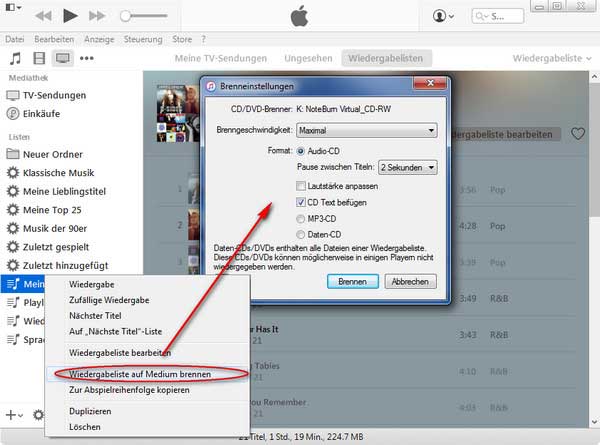Screen dimensions: 600x445
Task: Open the Pause zwischen Titeln 2 Sekunden dropdown
Action: point(408,167)
